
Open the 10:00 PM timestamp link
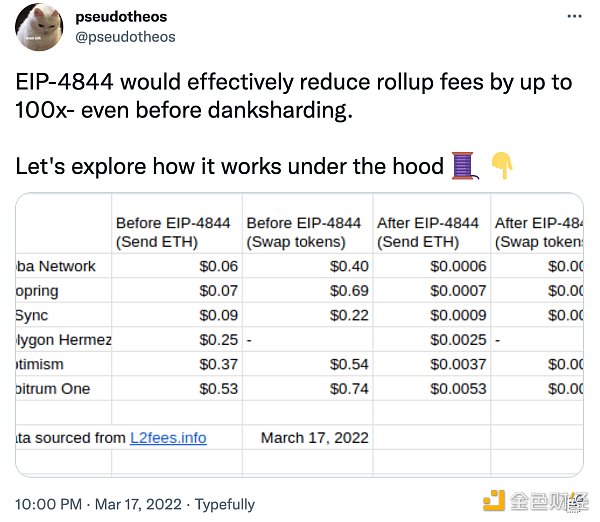[x=48, y=504]
